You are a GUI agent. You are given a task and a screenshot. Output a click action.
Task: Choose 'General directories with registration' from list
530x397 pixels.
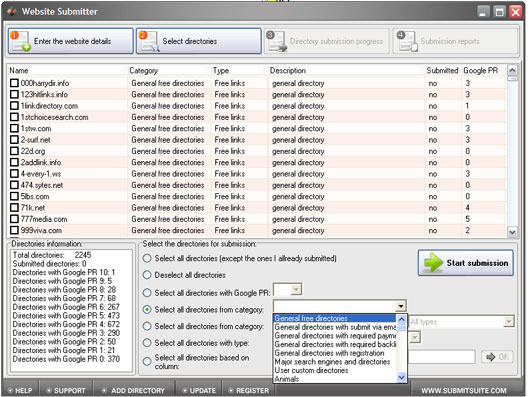pos(330,353)
